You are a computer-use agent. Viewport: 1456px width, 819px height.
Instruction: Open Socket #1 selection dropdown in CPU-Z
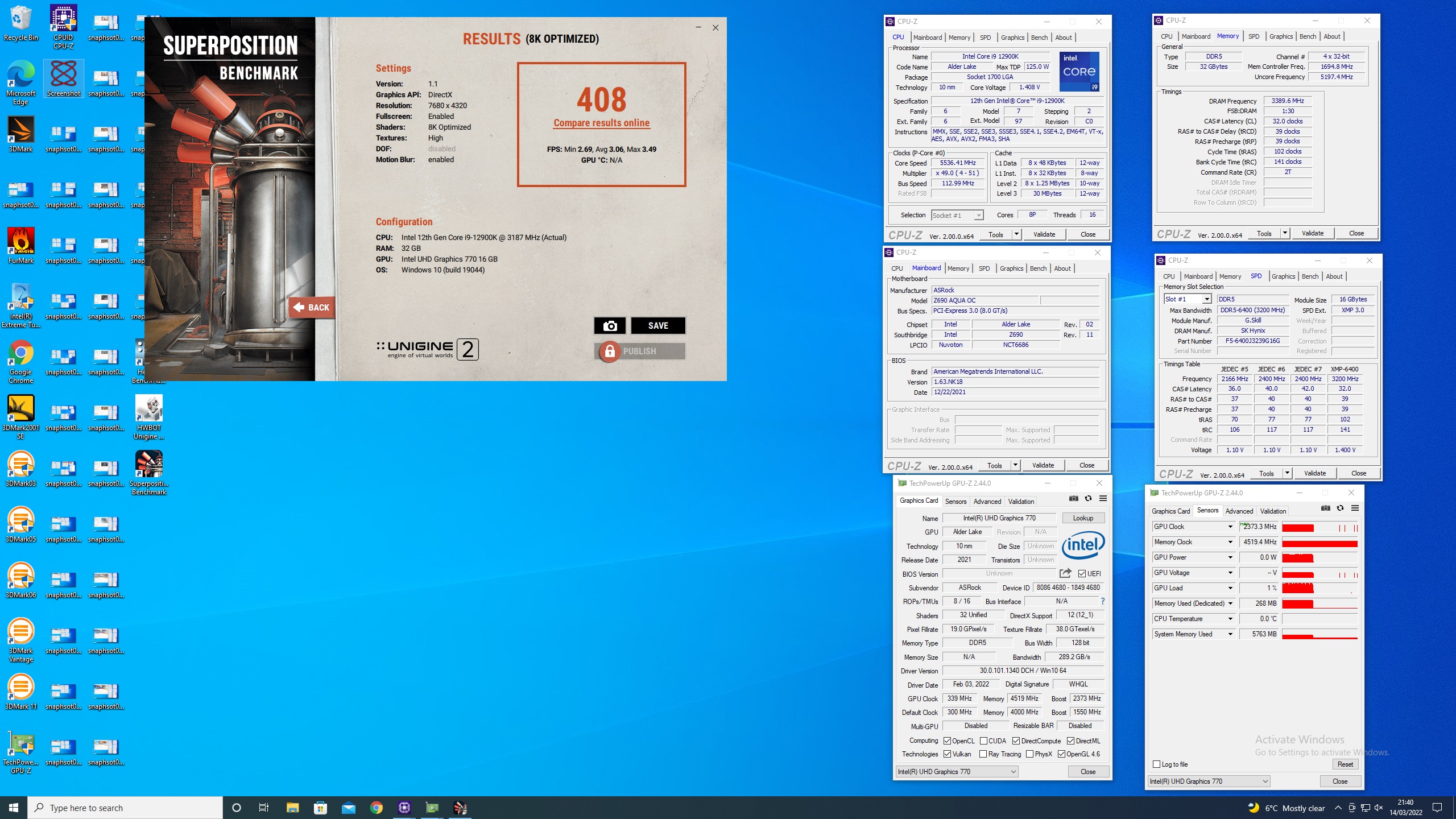(957, 216)
